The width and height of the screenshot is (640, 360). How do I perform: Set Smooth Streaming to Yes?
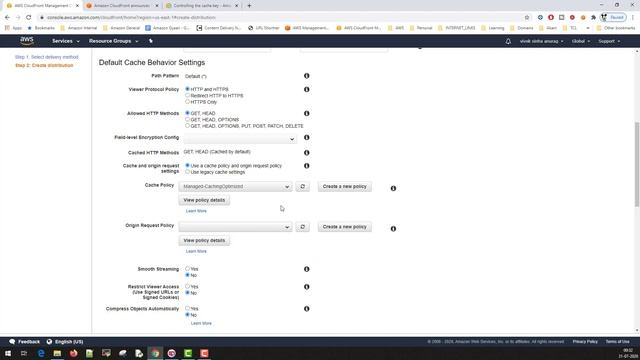click(187, 269)
